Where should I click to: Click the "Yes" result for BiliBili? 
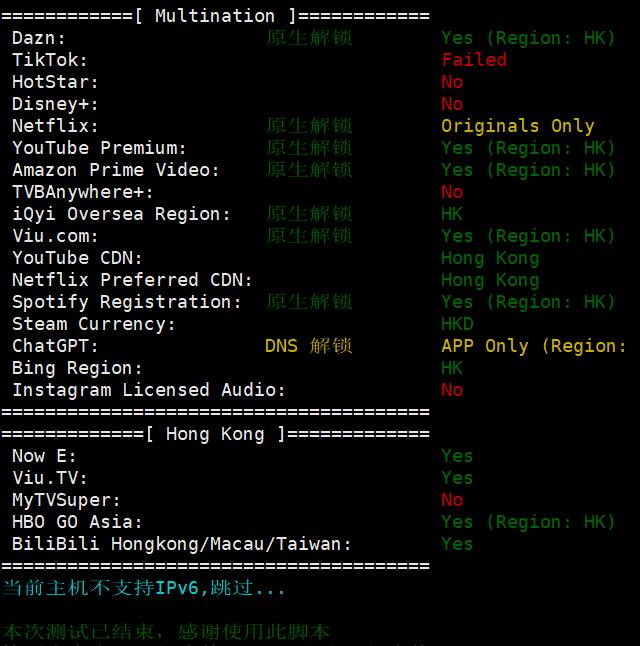coord(457,544)
